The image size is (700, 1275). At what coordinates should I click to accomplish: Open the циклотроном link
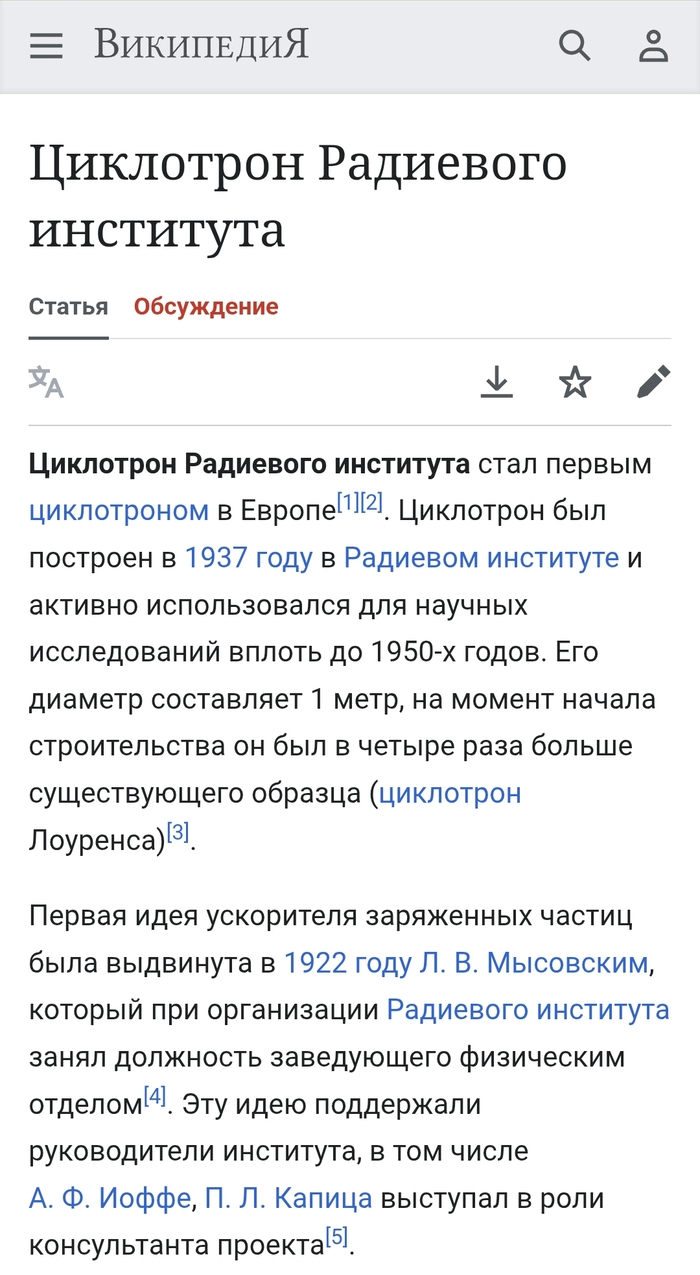click(119, 511)
